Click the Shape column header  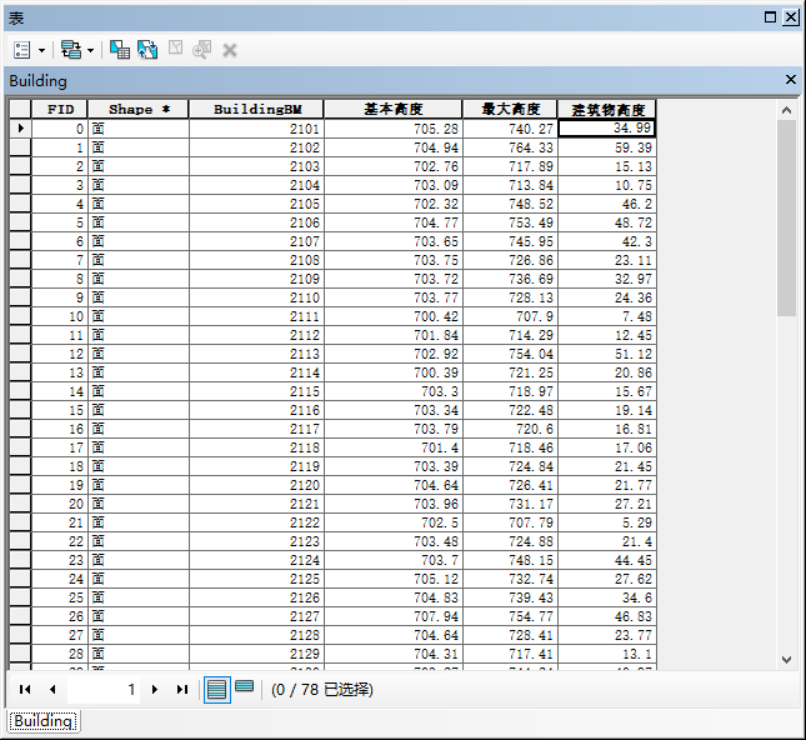138,109
